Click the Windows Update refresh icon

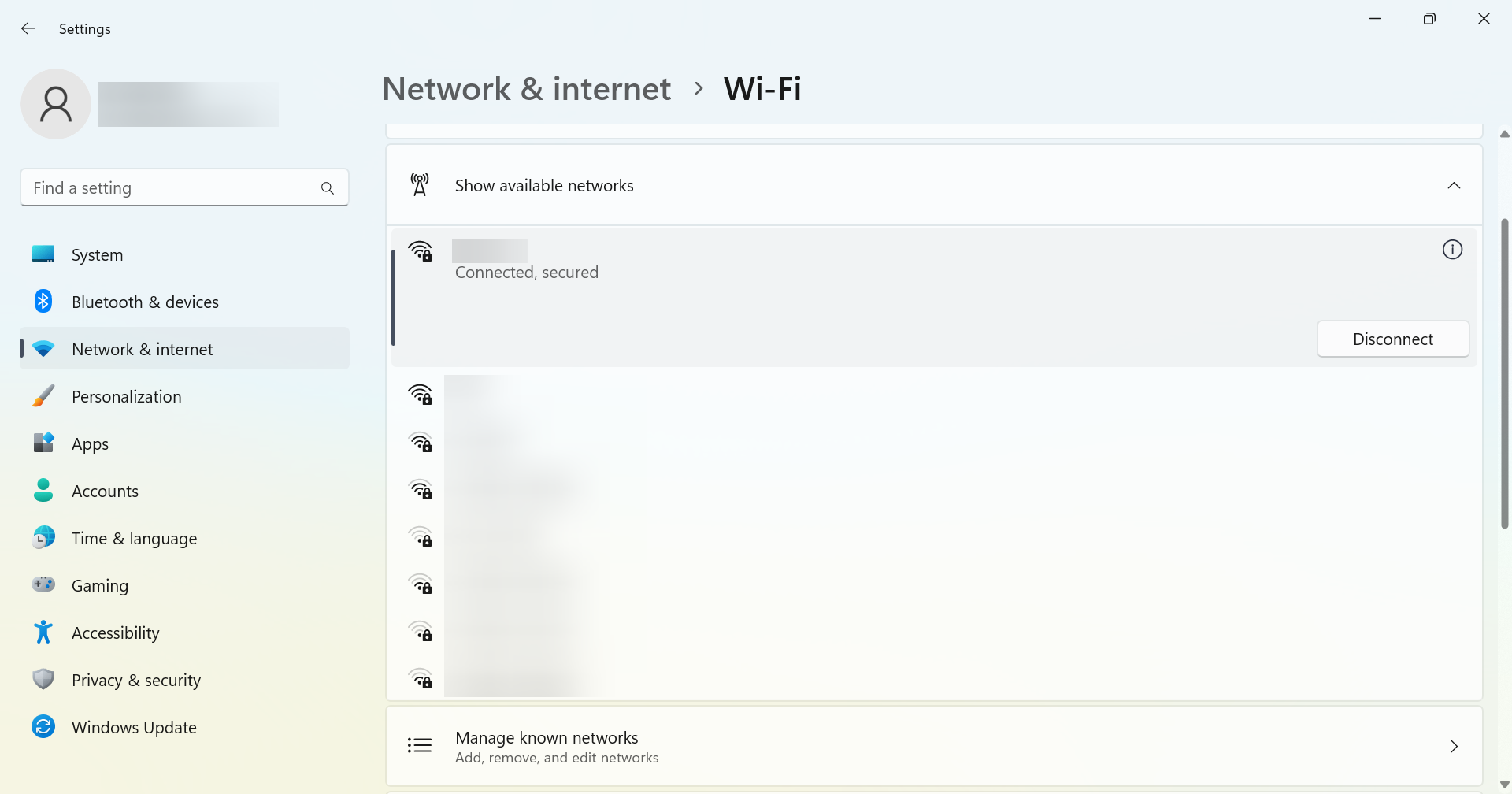click(43, 727)
